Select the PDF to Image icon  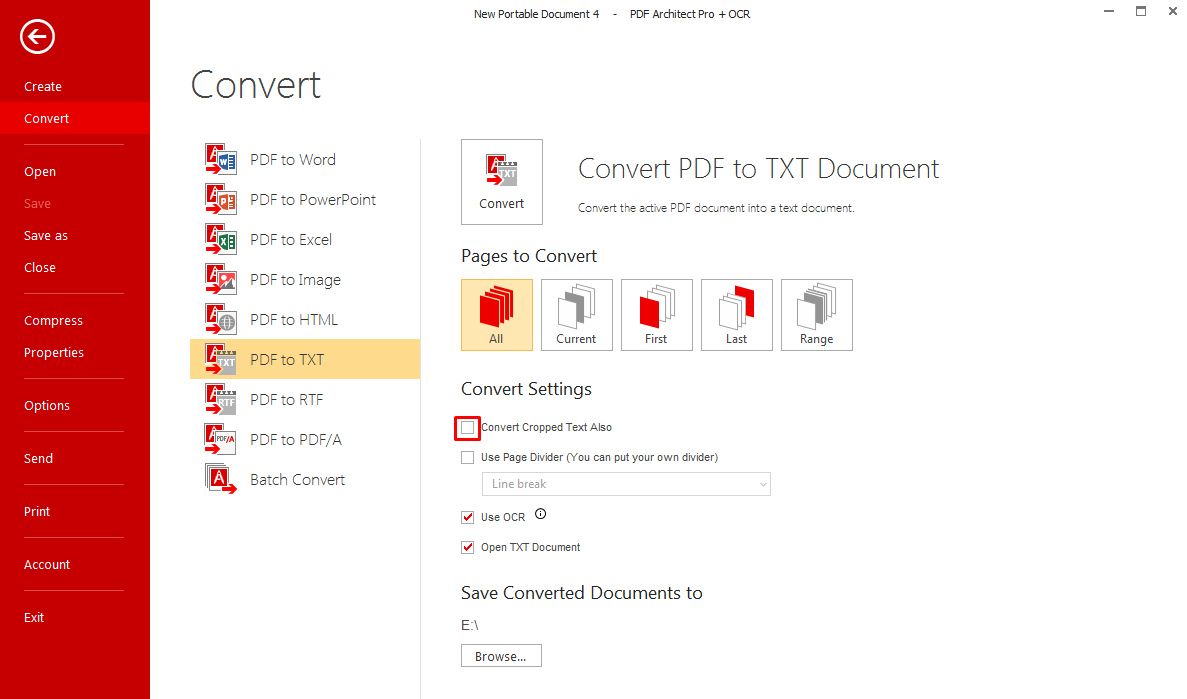coord(221,279)
